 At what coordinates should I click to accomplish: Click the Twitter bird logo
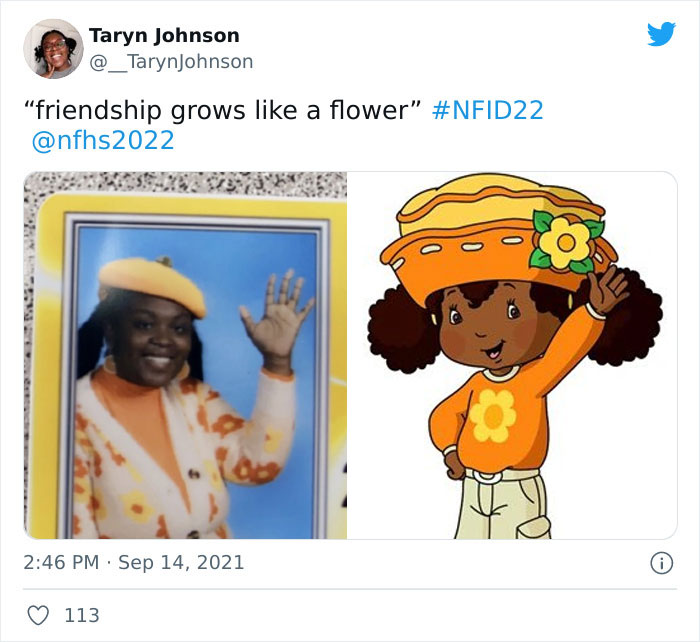[661, 34]
